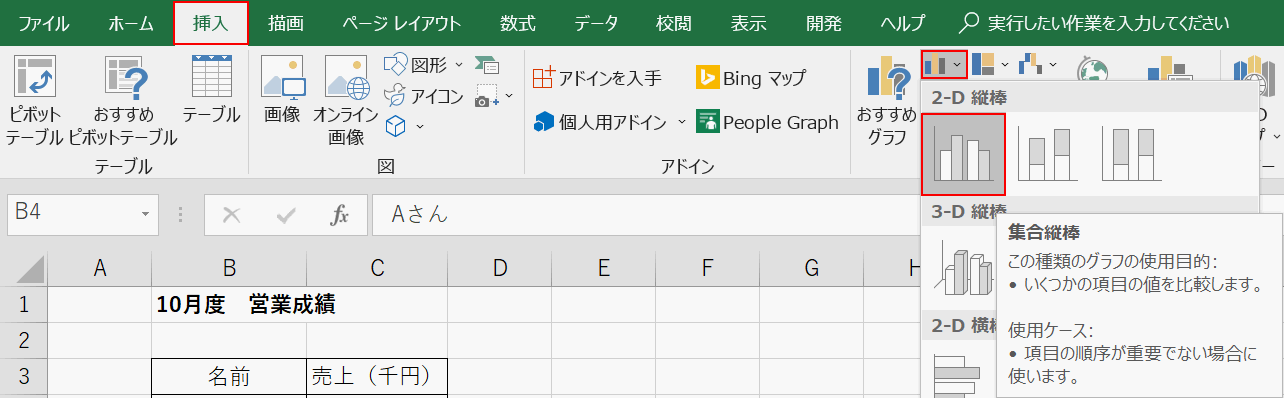The height and width of the screenshot is (398, 1284).
Task: Switch to the ページ レイアウト tab
Action: (x=401, y=23)
